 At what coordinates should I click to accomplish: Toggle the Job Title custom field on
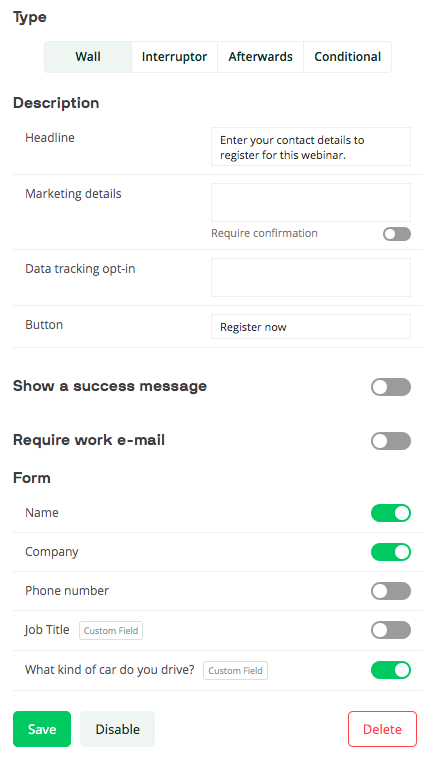click(391, 630)
